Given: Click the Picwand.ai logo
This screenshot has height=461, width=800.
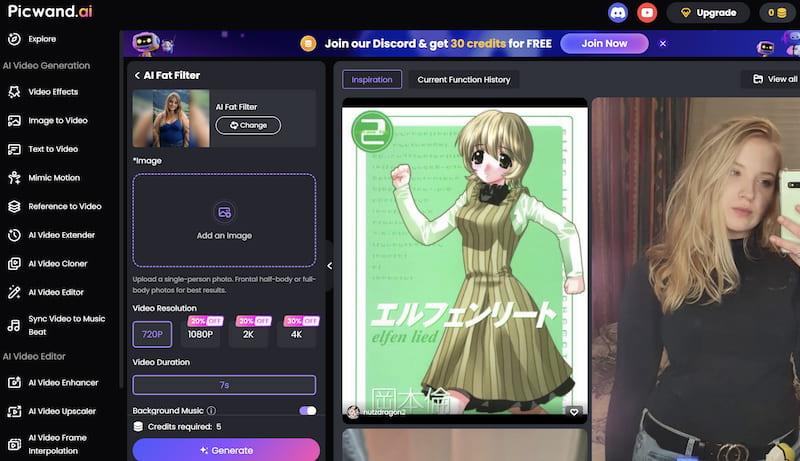Looking at the screenshot, I should tap(50, 11).
